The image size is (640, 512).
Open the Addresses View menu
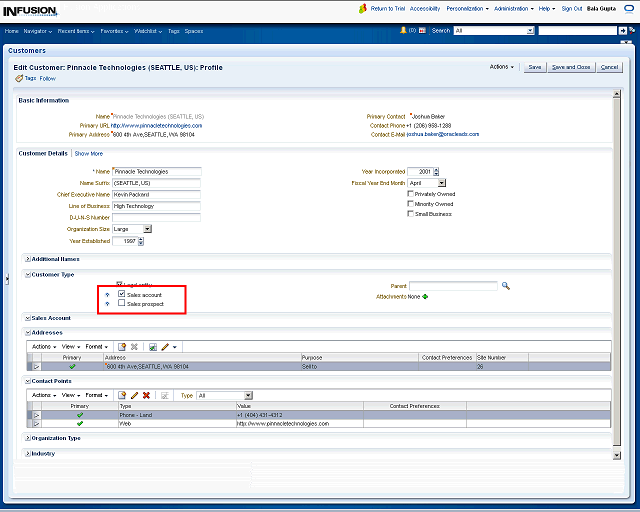(x=71, y=347)
